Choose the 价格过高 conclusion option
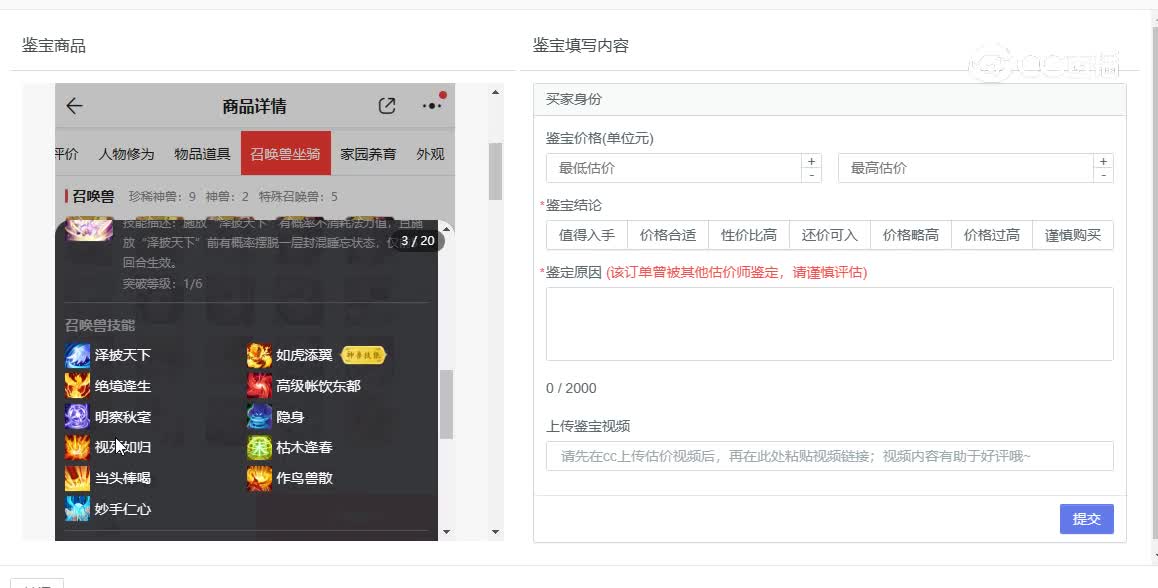The height and width of the screenshot is (588, 1158). 992,235
